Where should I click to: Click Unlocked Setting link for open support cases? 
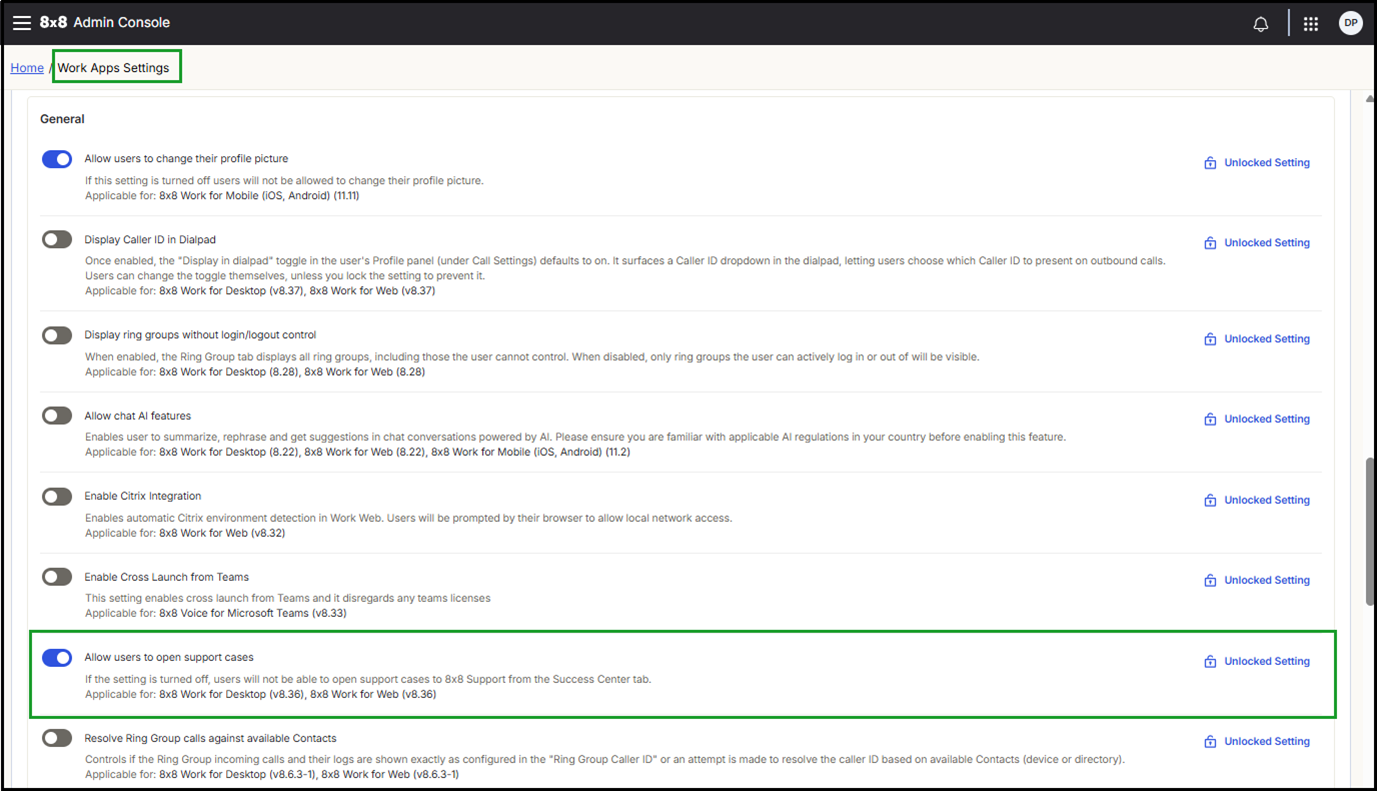[1267, 661]
